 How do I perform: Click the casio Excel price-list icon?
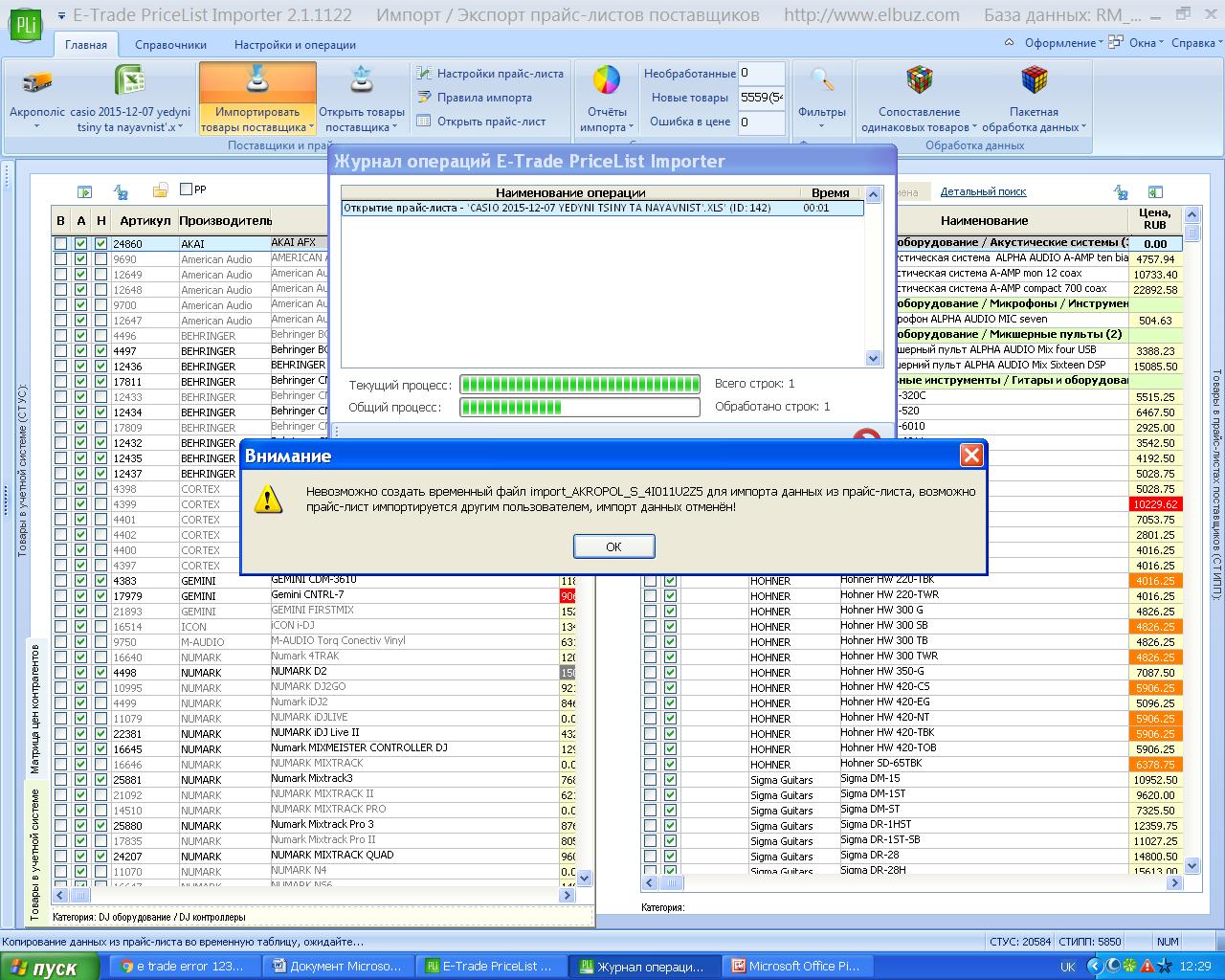129,81
